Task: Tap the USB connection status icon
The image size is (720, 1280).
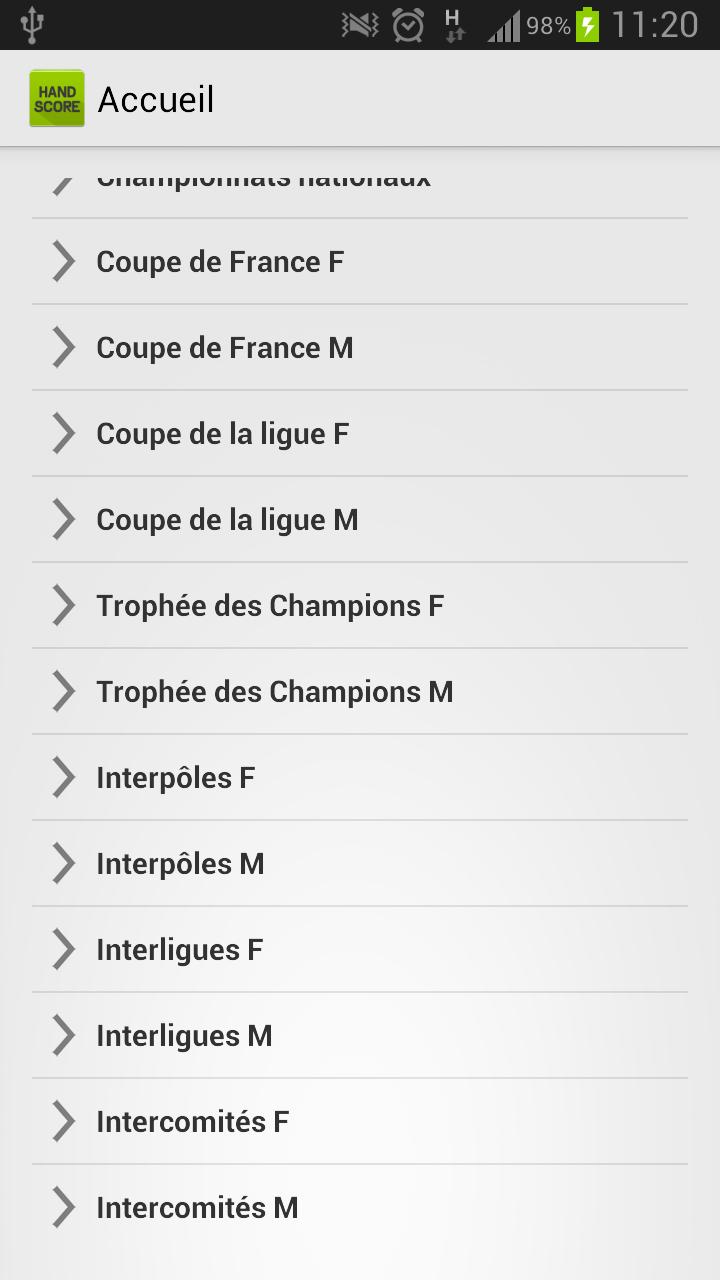Action: pos(32,25)
